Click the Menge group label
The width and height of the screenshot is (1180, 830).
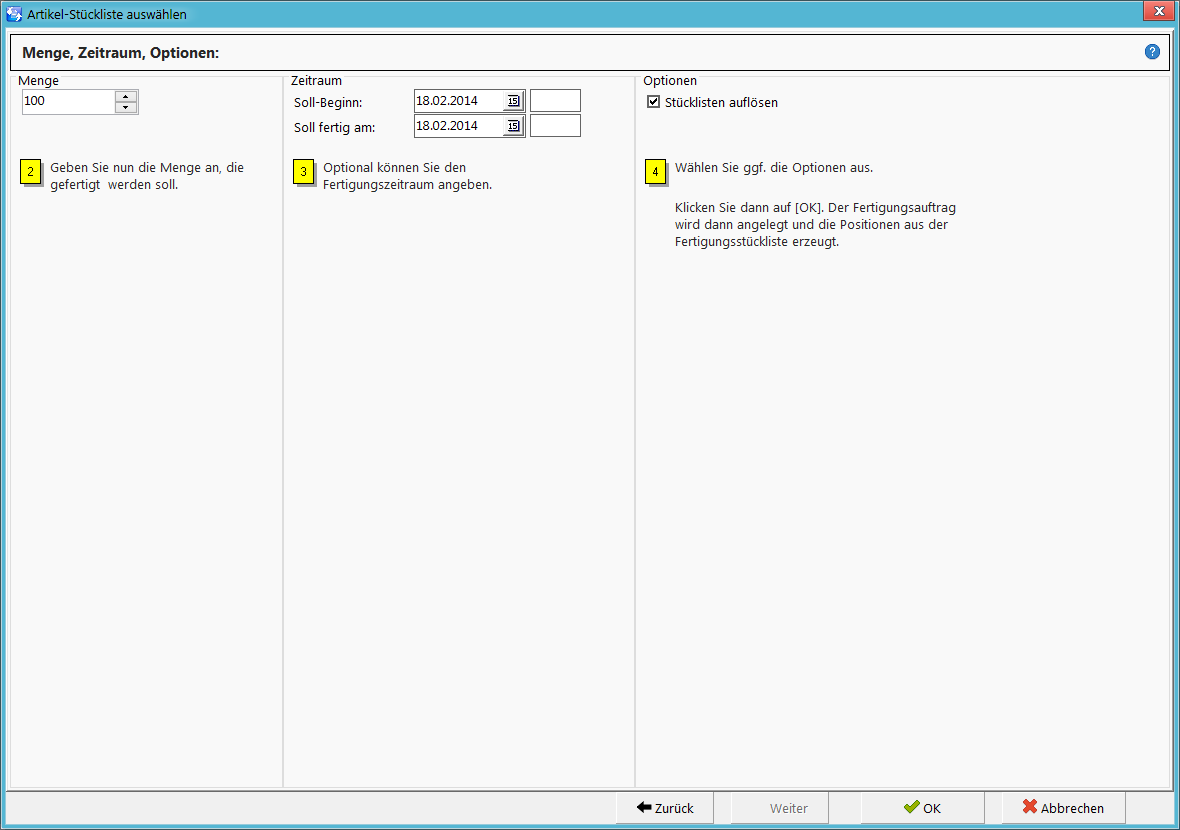[38, 81]
